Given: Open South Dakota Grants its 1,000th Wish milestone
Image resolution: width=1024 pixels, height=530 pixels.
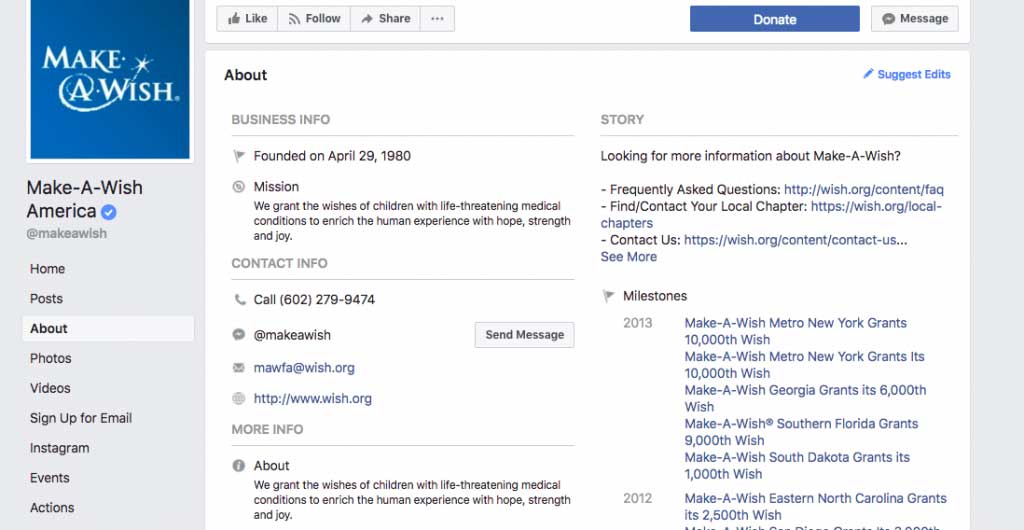Looking at the screenshot, I should point(797,465).
